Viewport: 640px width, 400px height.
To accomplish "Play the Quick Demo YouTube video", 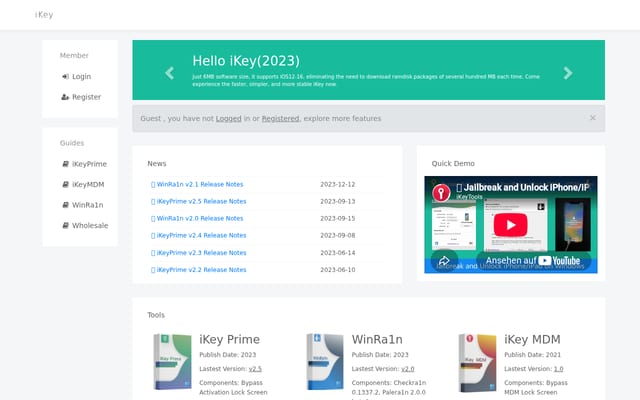I will click(x=511, y=225).
